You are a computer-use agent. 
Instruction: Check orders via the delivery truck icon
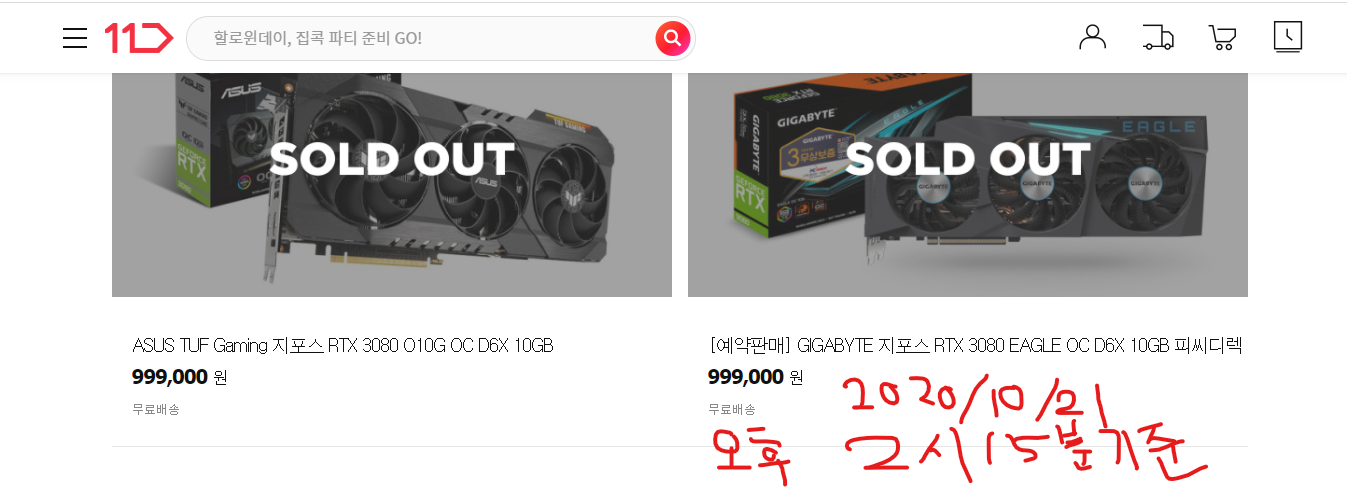1157,38
